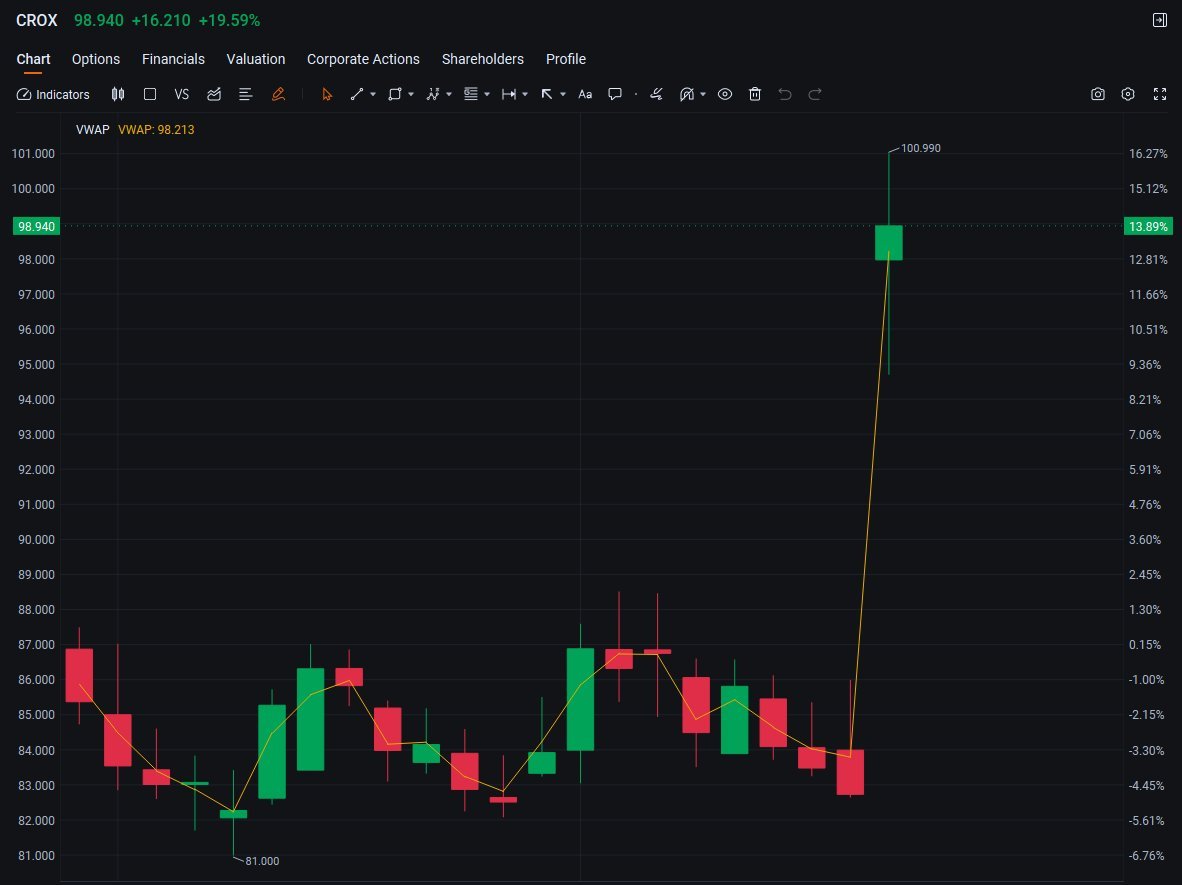Expand the pattern tools dropdown arrow
This screenshot has width=1182, height=885.
tap(449, 94)
